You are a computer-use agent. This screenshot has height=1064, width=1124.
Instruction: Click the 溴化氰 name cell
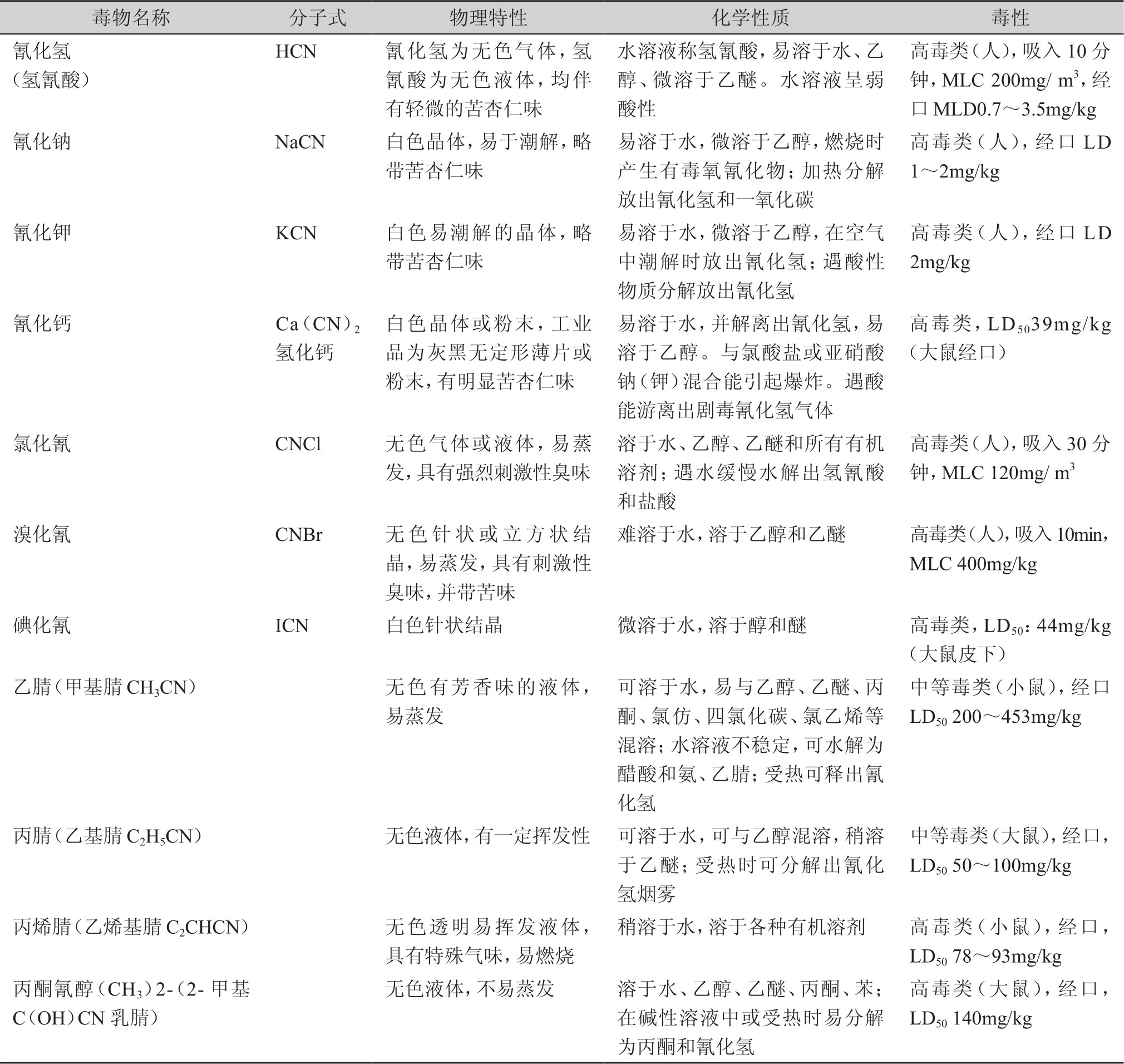(x=42, y=534)
